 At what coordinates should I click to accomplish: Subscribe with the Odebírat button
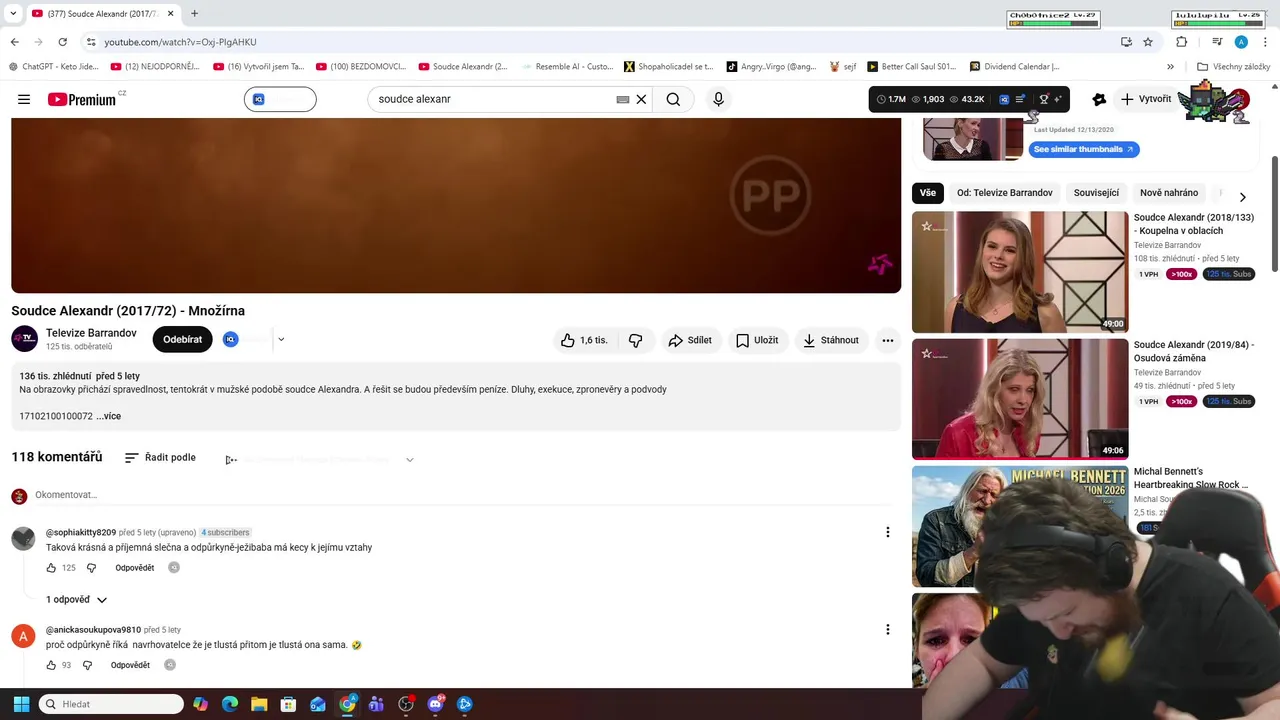182,339
